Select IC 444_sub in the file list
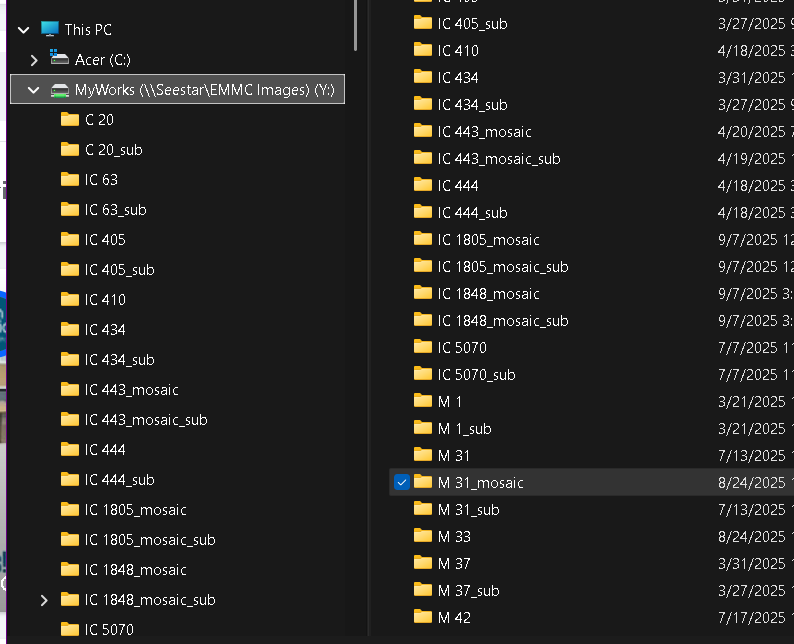 tap(472, 212)
